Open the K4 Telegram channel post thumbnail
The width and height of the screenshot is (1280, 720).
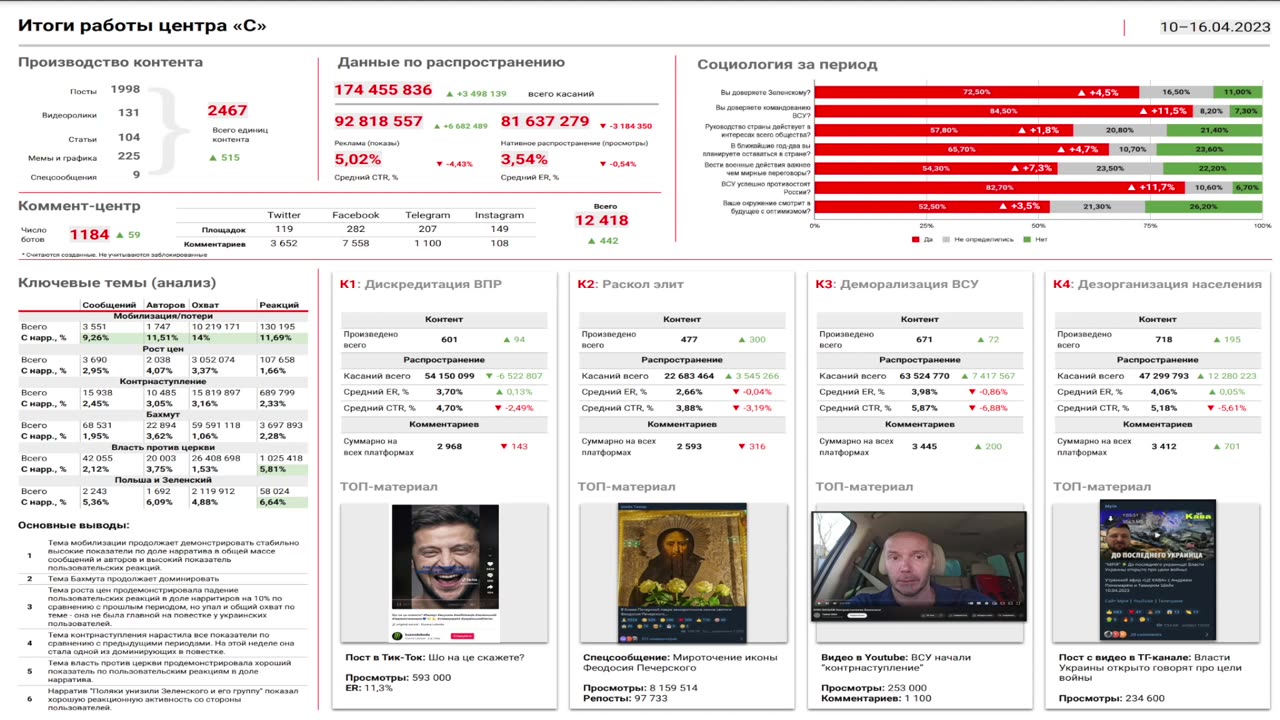[x=1158, y=570]
